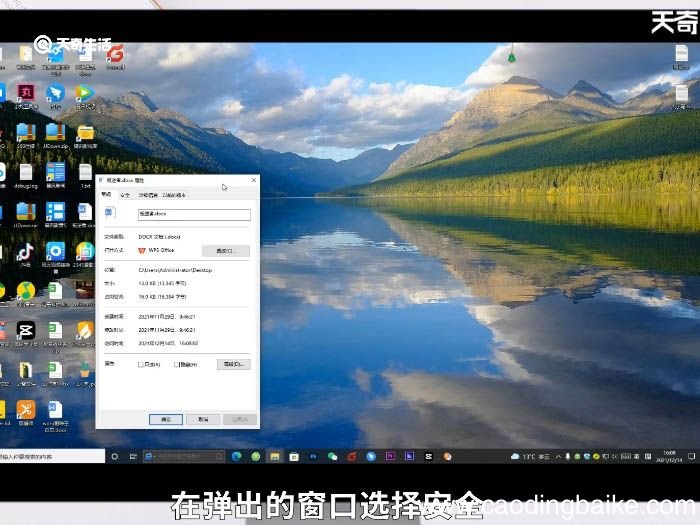The height and width of the screenshot is (525, 700).
Task: Click the green 360 browser taskbar icon
Action: pyautogui.click(x=255, y=456)
